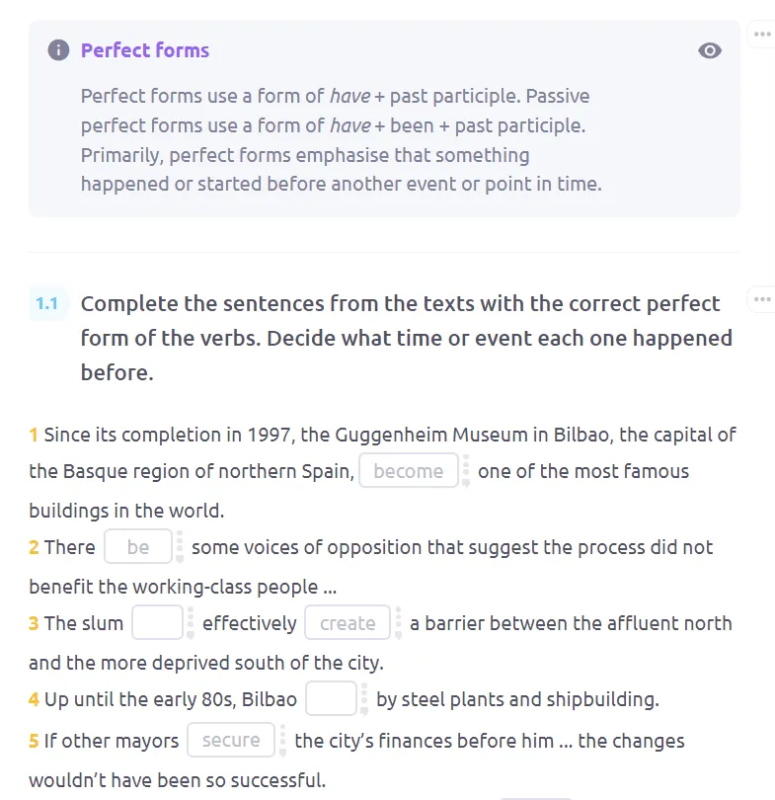Click the exercise instruction heading 'Complete the sentences'

coord(407,338)
